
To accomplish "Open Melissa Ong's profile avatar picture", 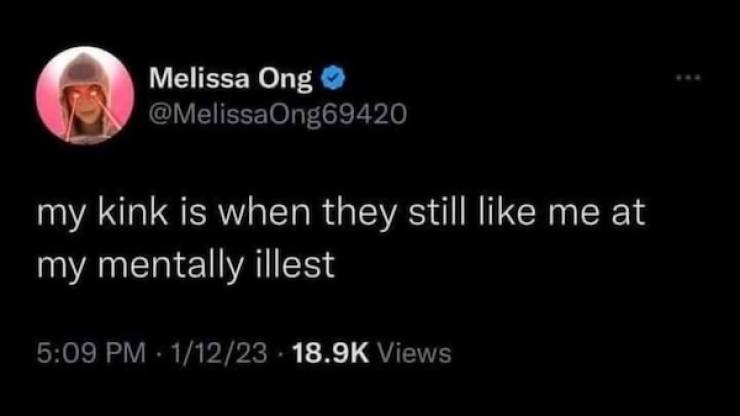I will pos(85,95).
